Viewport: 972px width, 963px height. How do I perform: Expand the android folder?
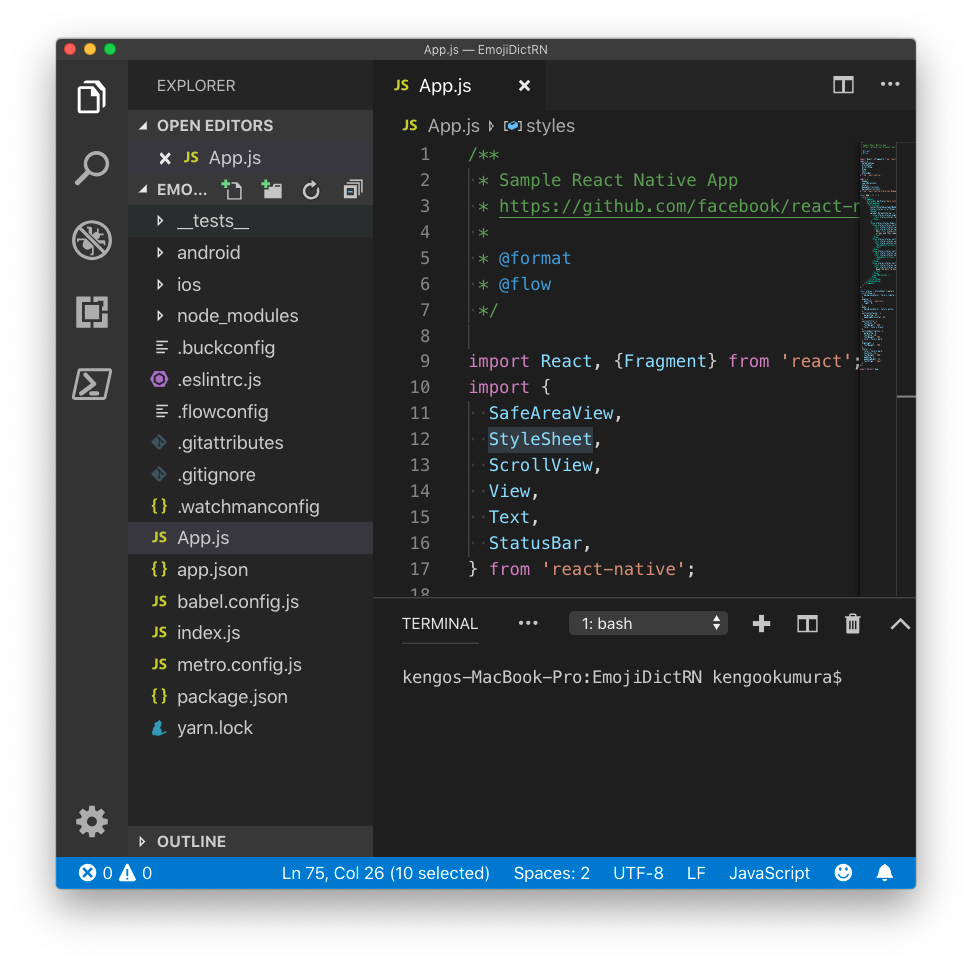208,253
